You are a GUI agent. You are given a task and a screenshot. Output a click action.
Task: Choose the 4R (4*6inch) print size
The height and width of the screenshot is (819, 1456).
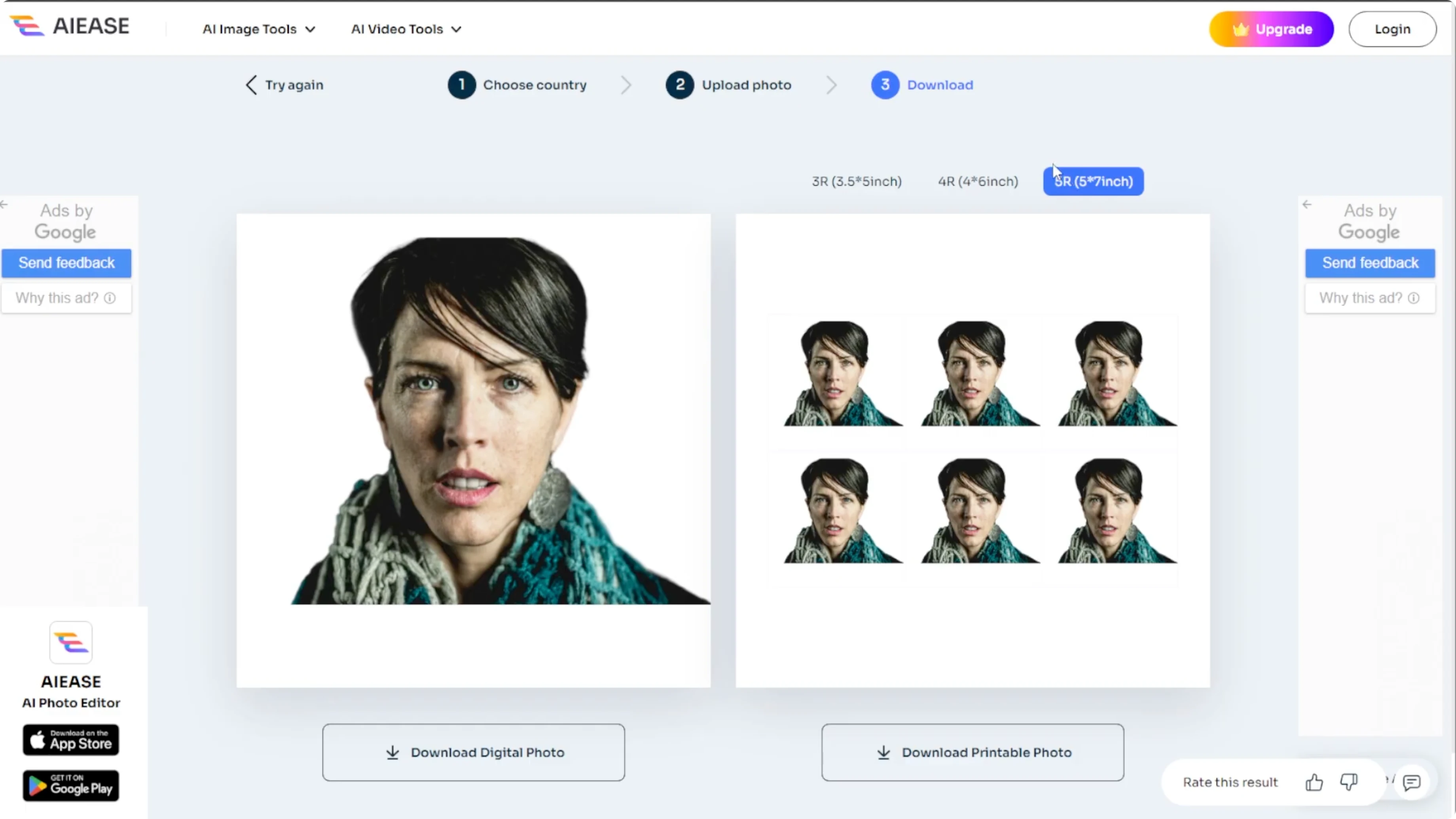pos(978,182)
